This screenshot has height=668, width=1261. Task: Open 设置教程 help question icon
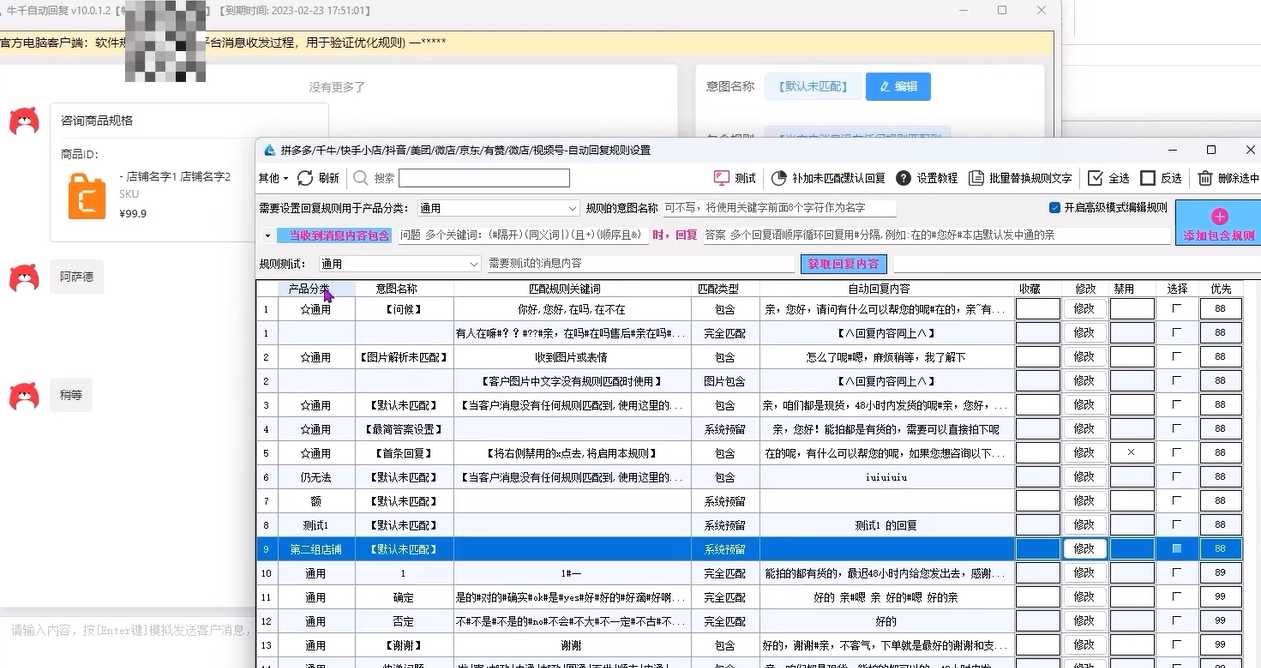pos(903,178)
